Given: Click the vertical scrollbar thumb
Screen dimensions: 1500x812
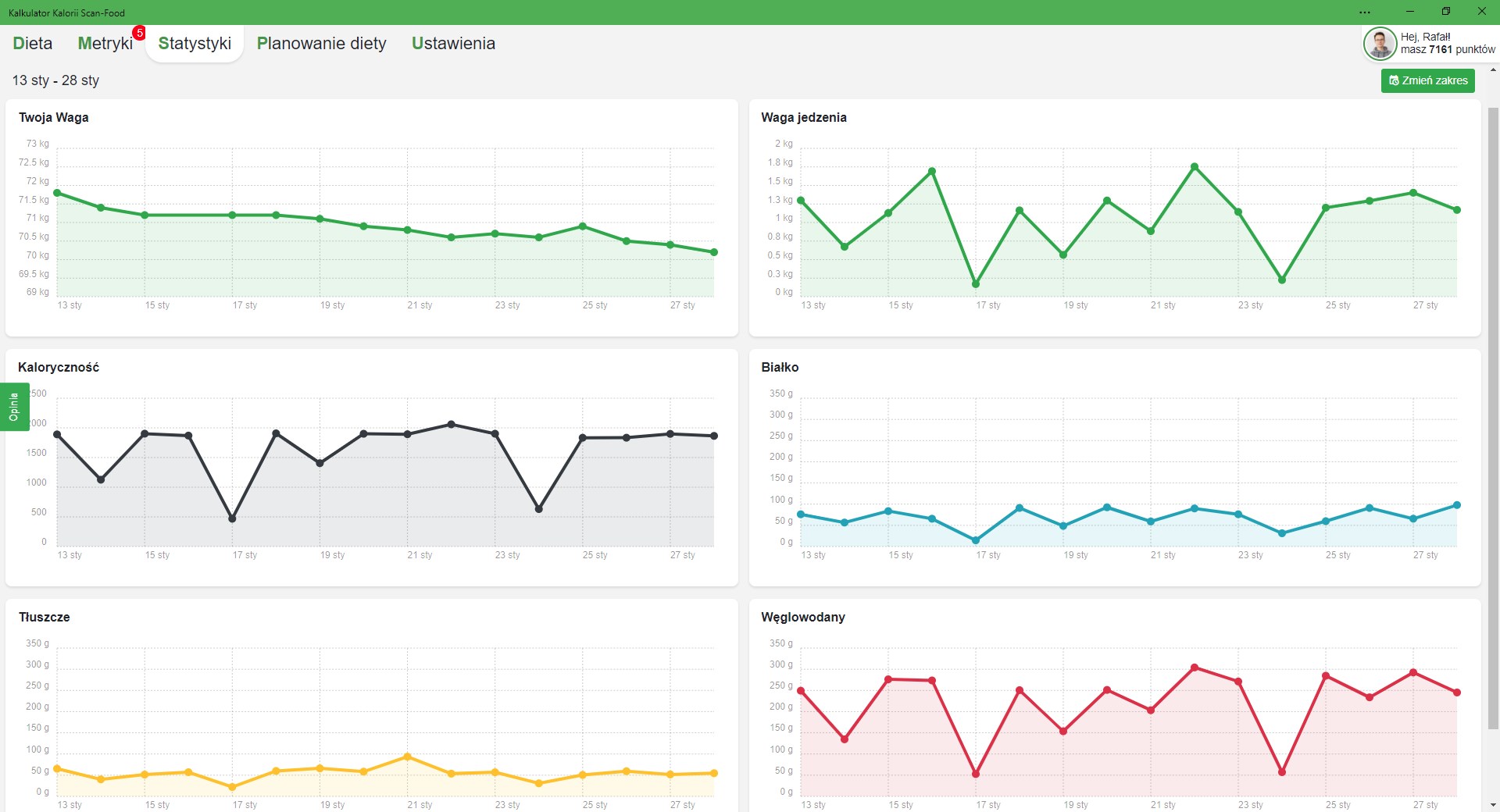Looking at the screenshot, I should (1493, 418).
